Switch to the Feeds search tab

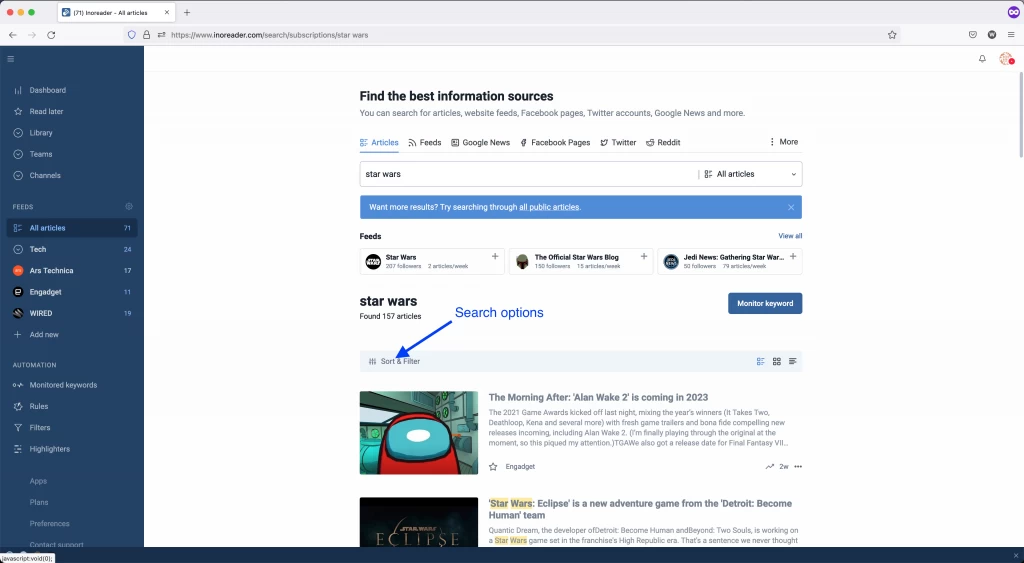click(424, 142)
